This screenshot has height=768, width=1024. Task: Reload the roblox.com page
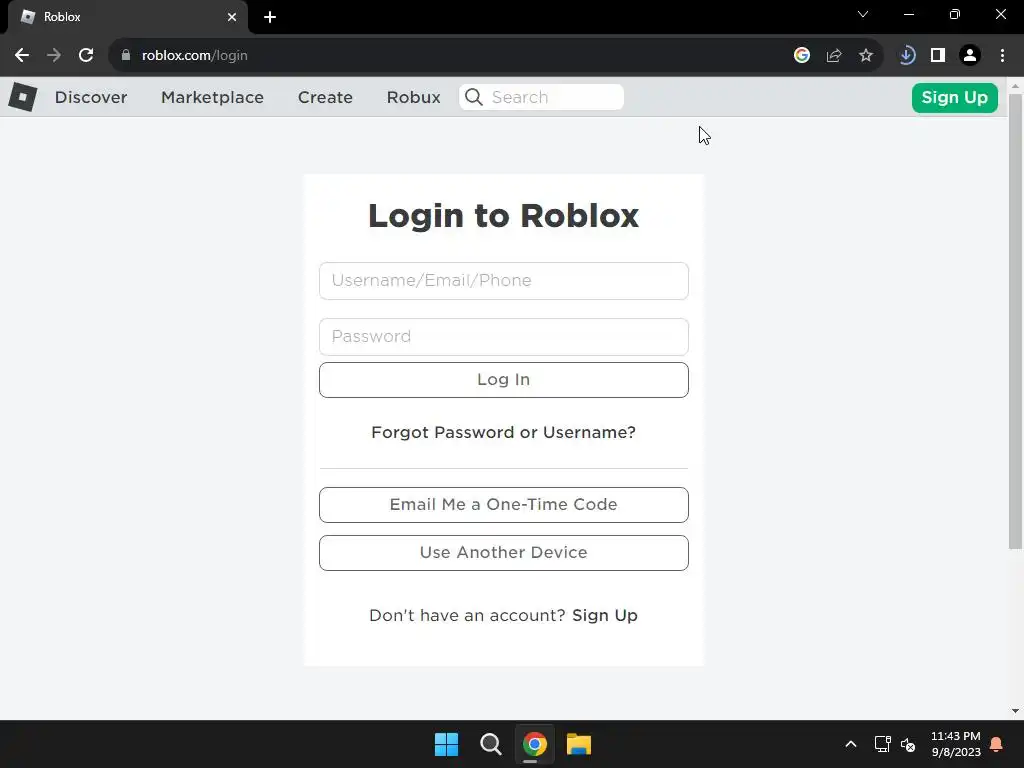click(x=86, y=56)
